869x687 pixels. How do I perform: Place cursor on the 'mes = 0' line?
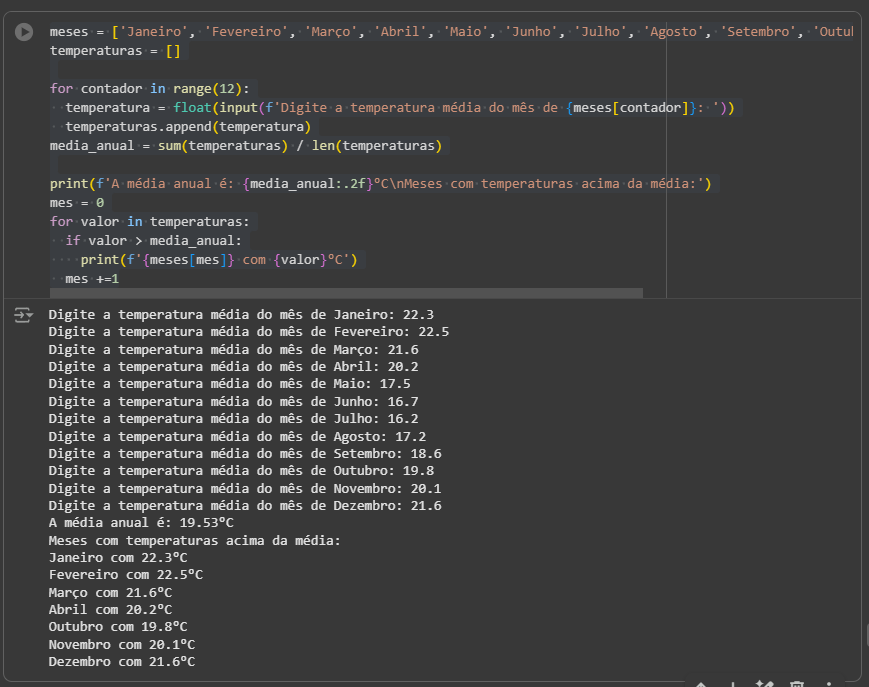tap(77, 203)
